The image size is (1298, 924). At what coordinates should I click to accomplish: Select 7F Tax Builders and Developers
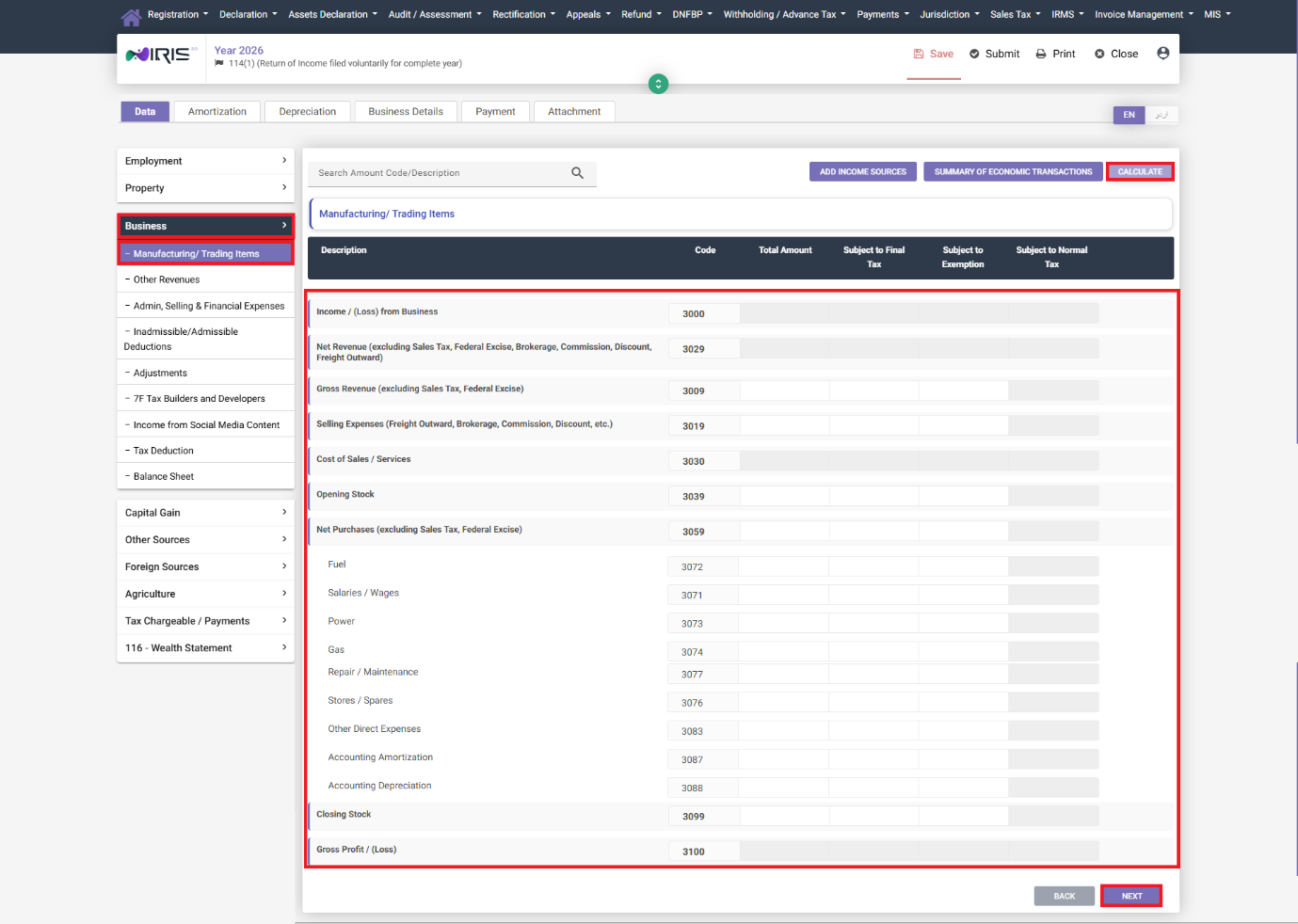[205, 399]
